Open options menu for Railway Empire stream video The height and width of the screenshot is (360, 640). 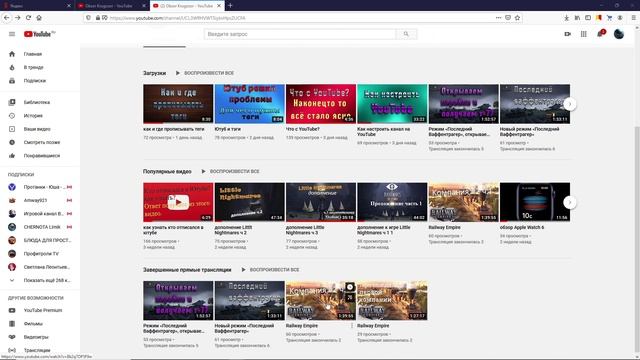352,326
